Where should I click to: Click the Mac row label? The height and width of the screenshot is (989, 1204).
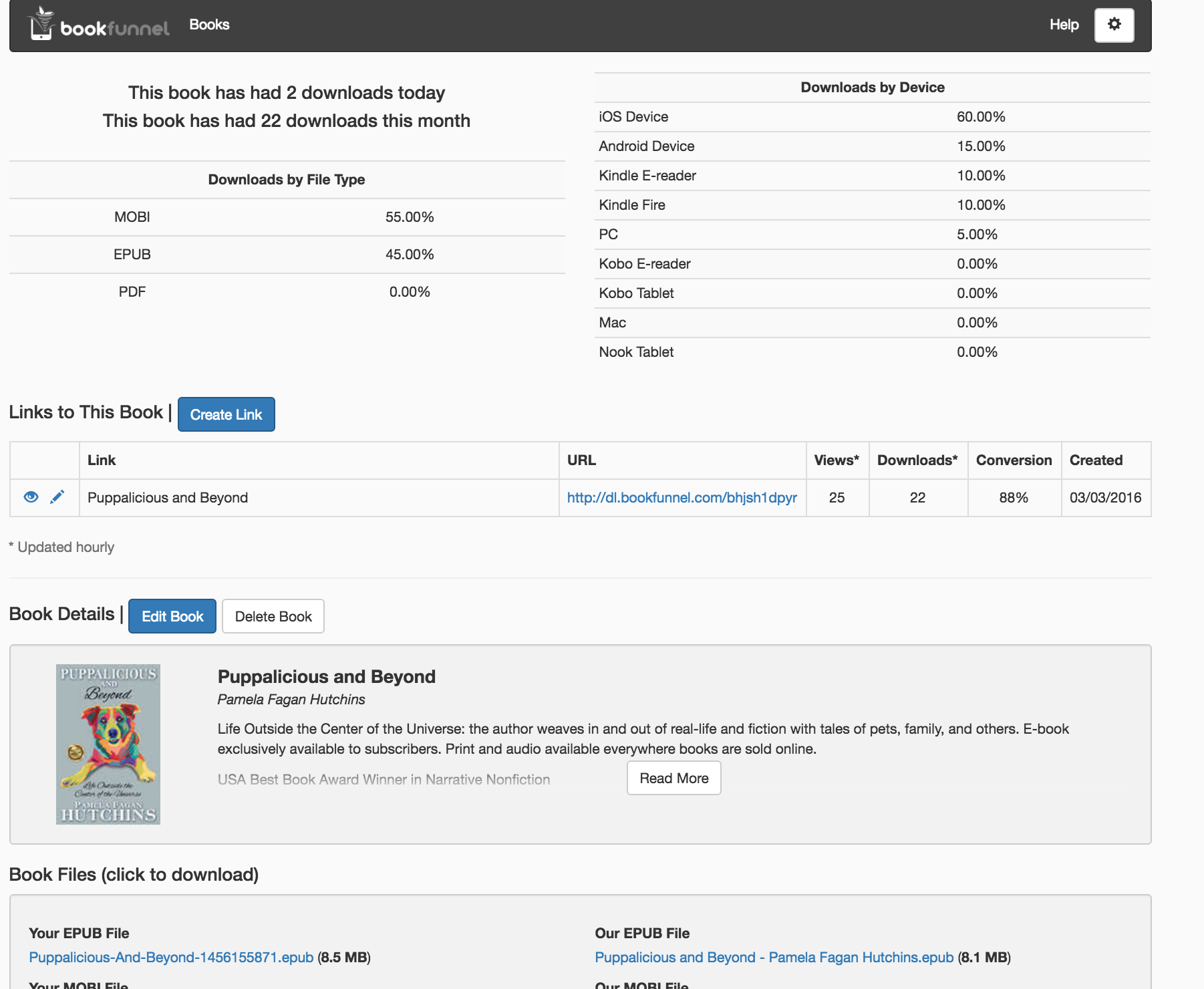pyautogui.click(x=612, y=323)
